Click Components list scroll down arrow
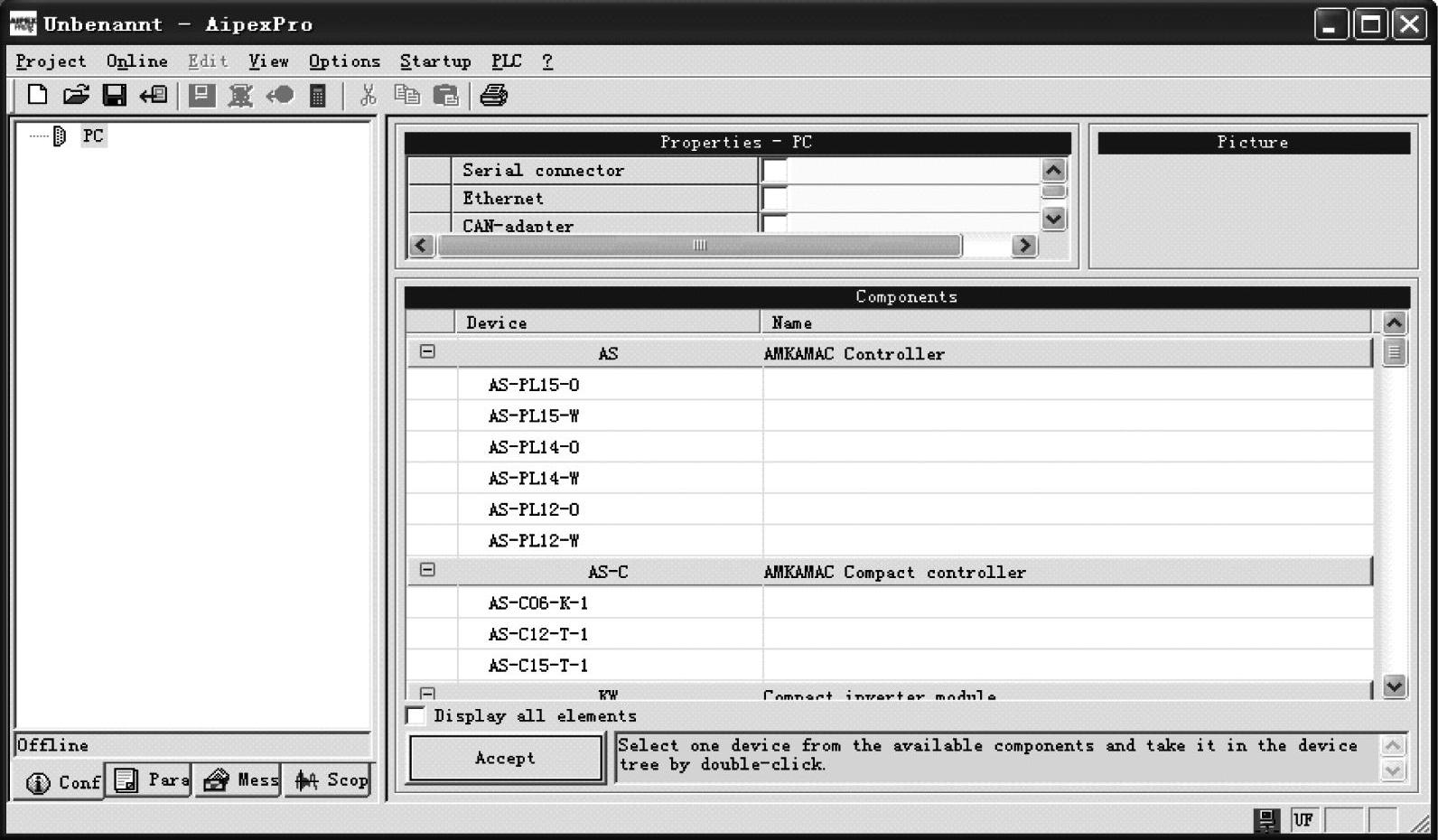This screenshot has height=840, width=1438. (x=1394, y=686)
